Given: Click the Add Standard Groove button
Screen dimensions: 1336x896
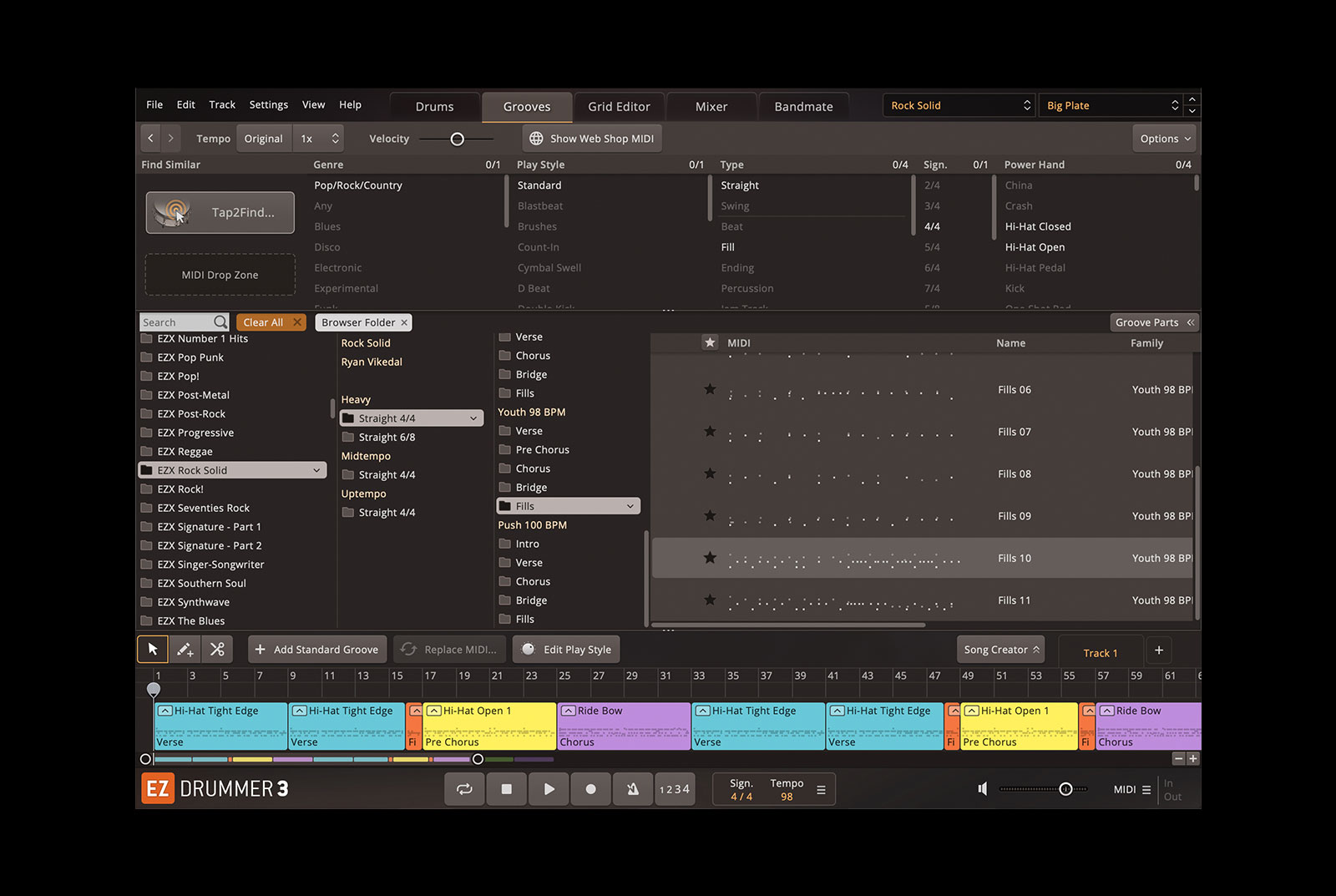Looking at the screenshot, I should click(317, 650).
